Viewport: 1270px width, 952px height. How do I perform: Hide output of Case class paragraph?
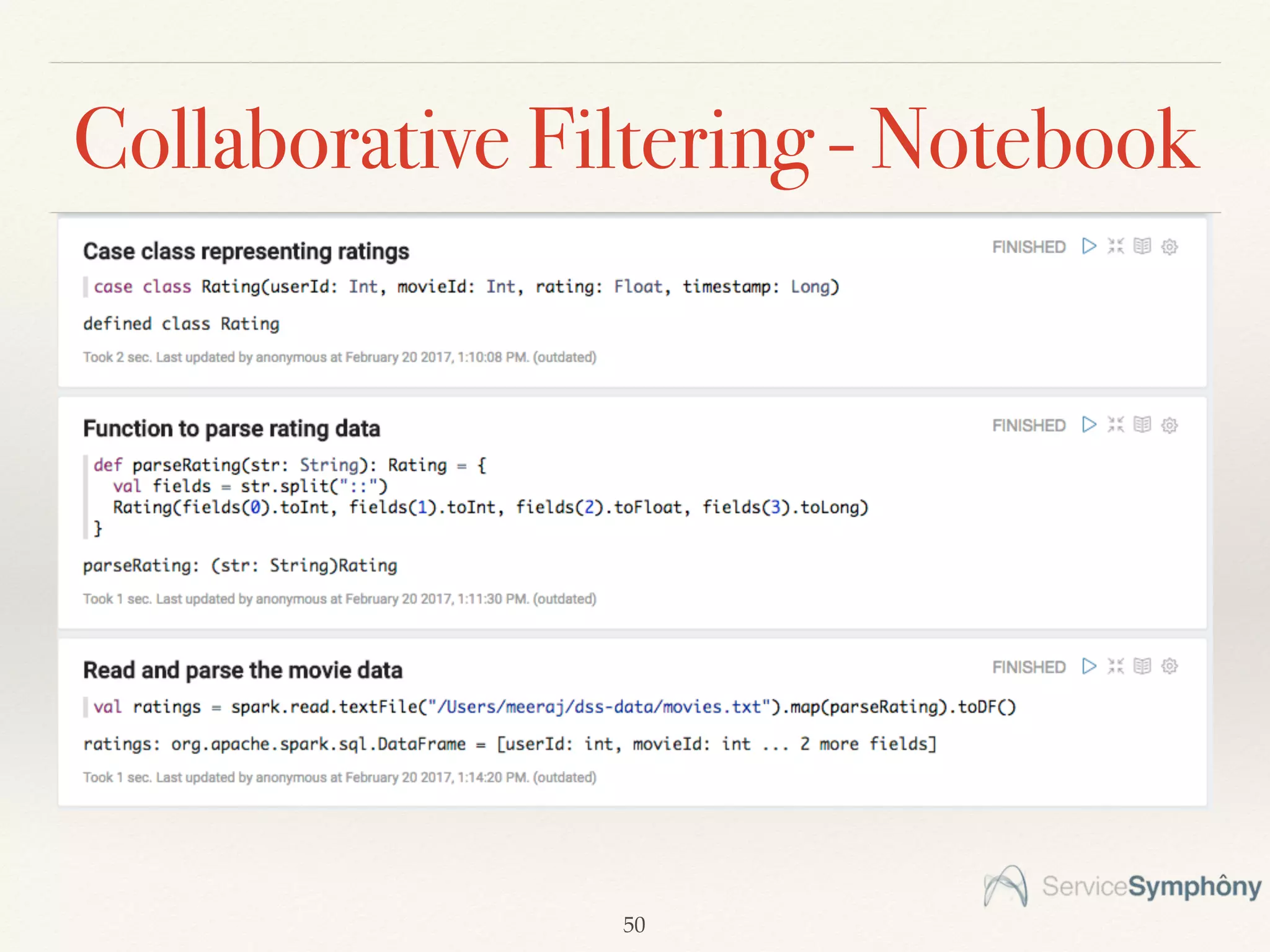tap(1142, 246)
